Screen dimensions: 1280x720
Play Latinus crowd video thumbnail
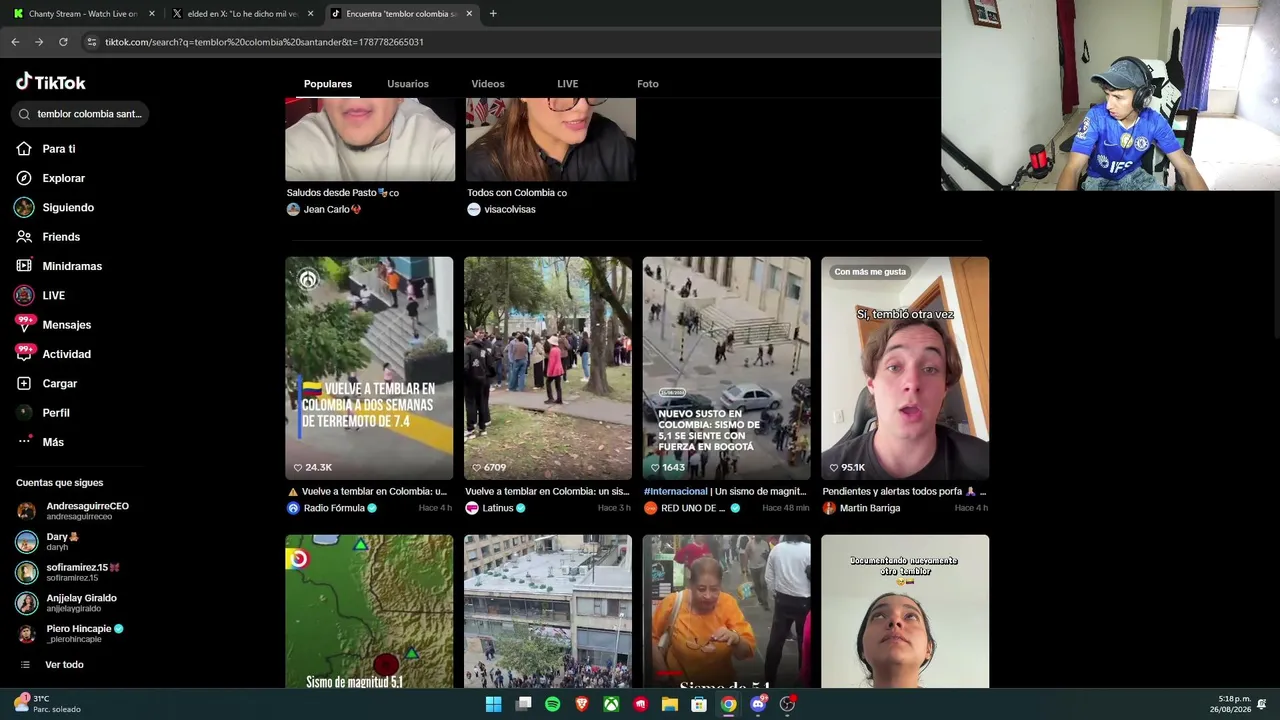(548, 368)
